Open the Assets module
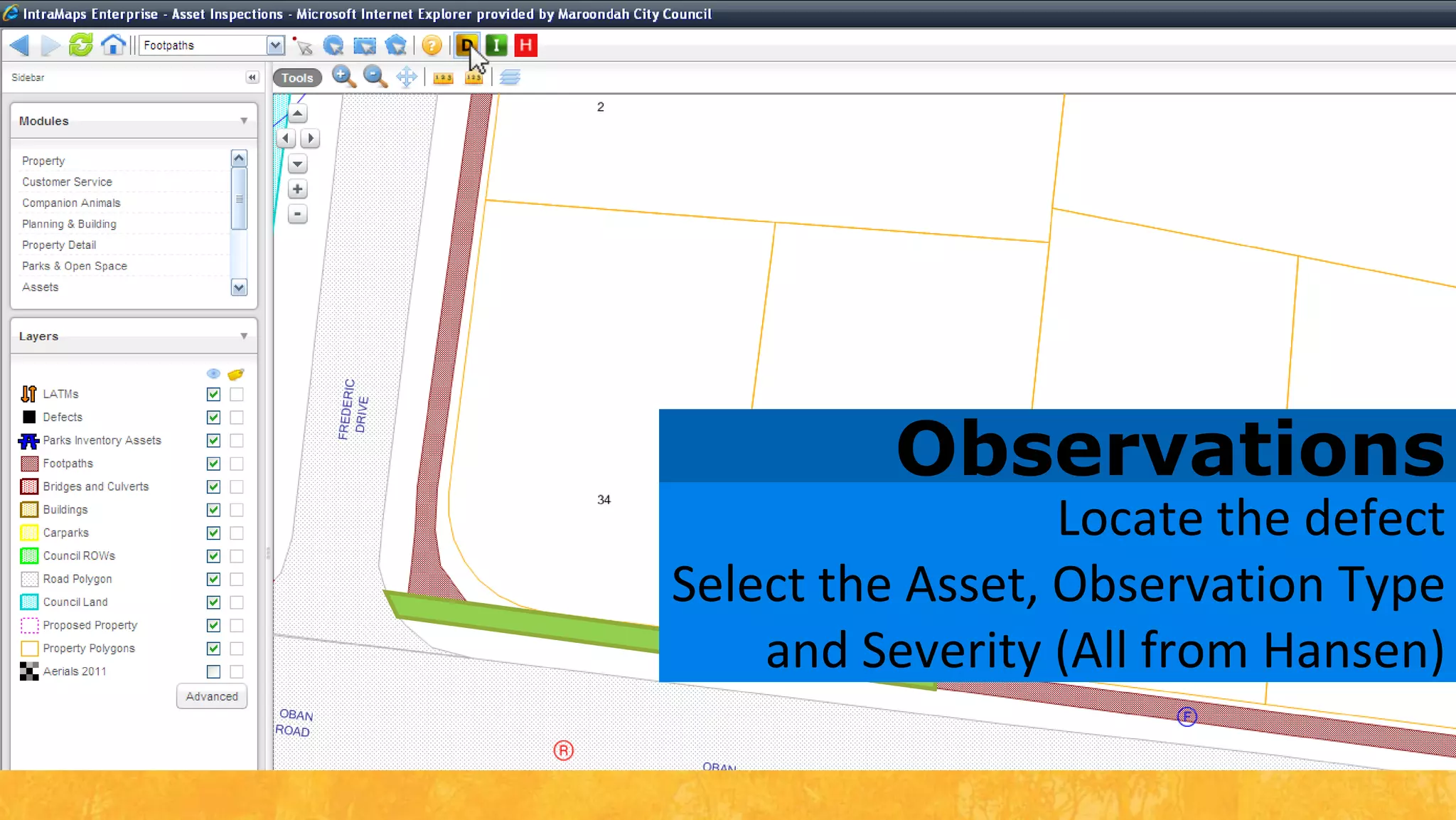Viewport: 1456px width, 820px height. click(41, 287)
